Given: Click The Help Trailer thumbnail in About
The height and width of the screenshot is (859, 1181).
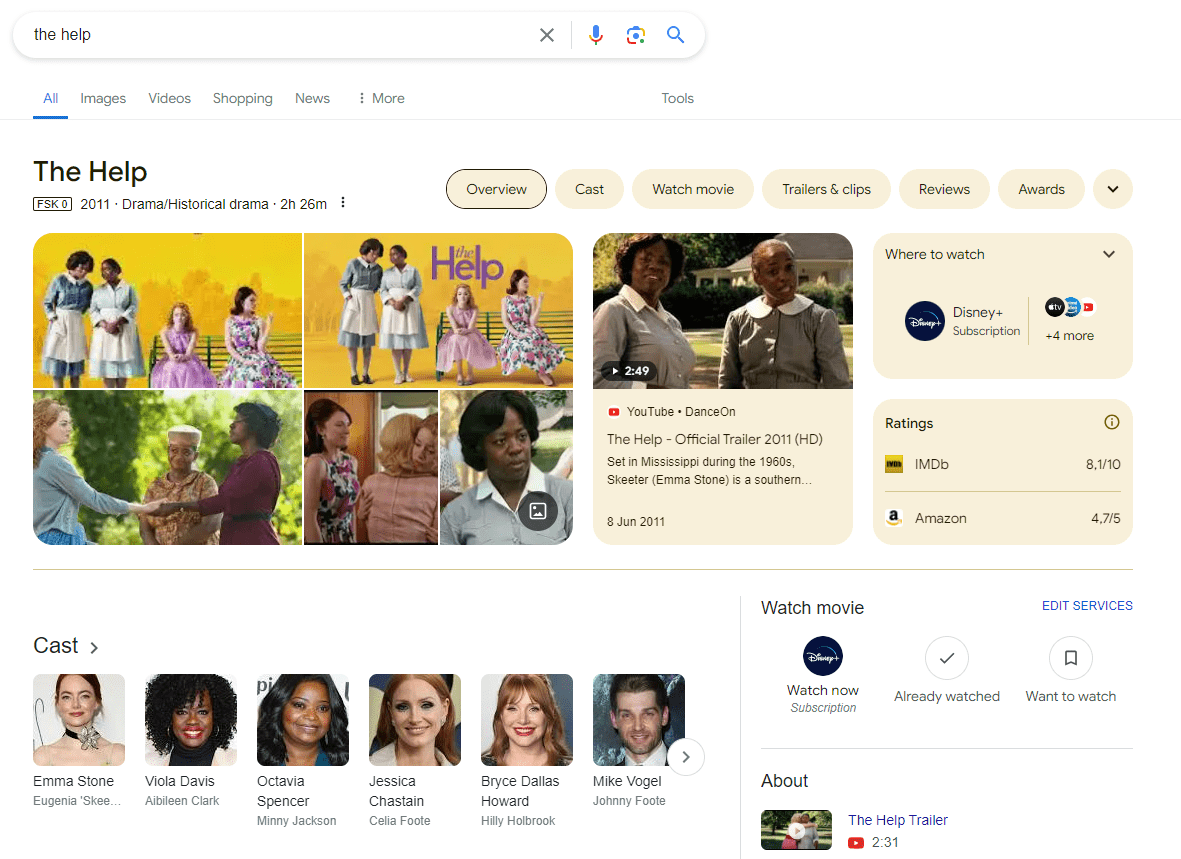Looking at the screenshot, I should pyautogui.click(x=796, y=830).
